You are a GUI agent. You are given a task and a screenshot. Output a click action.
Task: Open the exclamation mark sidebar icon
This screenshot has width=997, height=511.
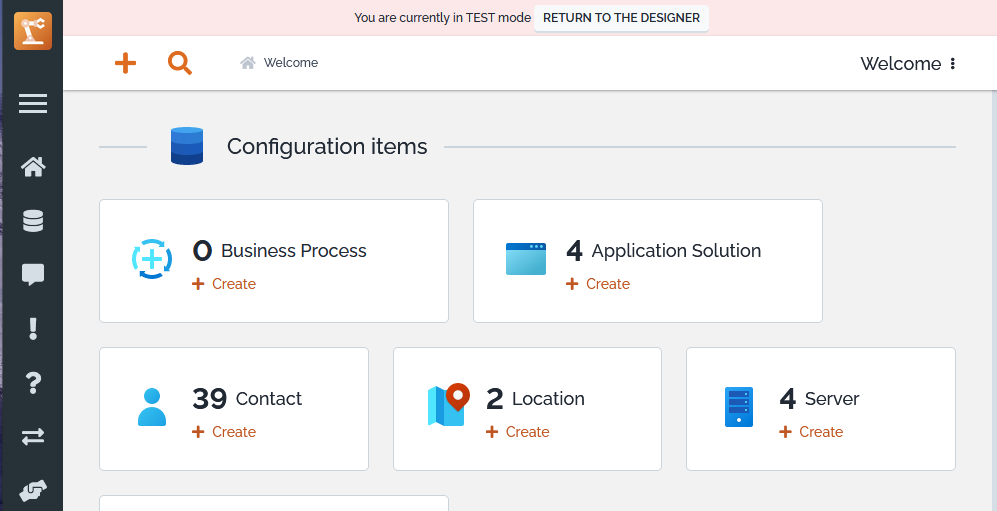33,329
